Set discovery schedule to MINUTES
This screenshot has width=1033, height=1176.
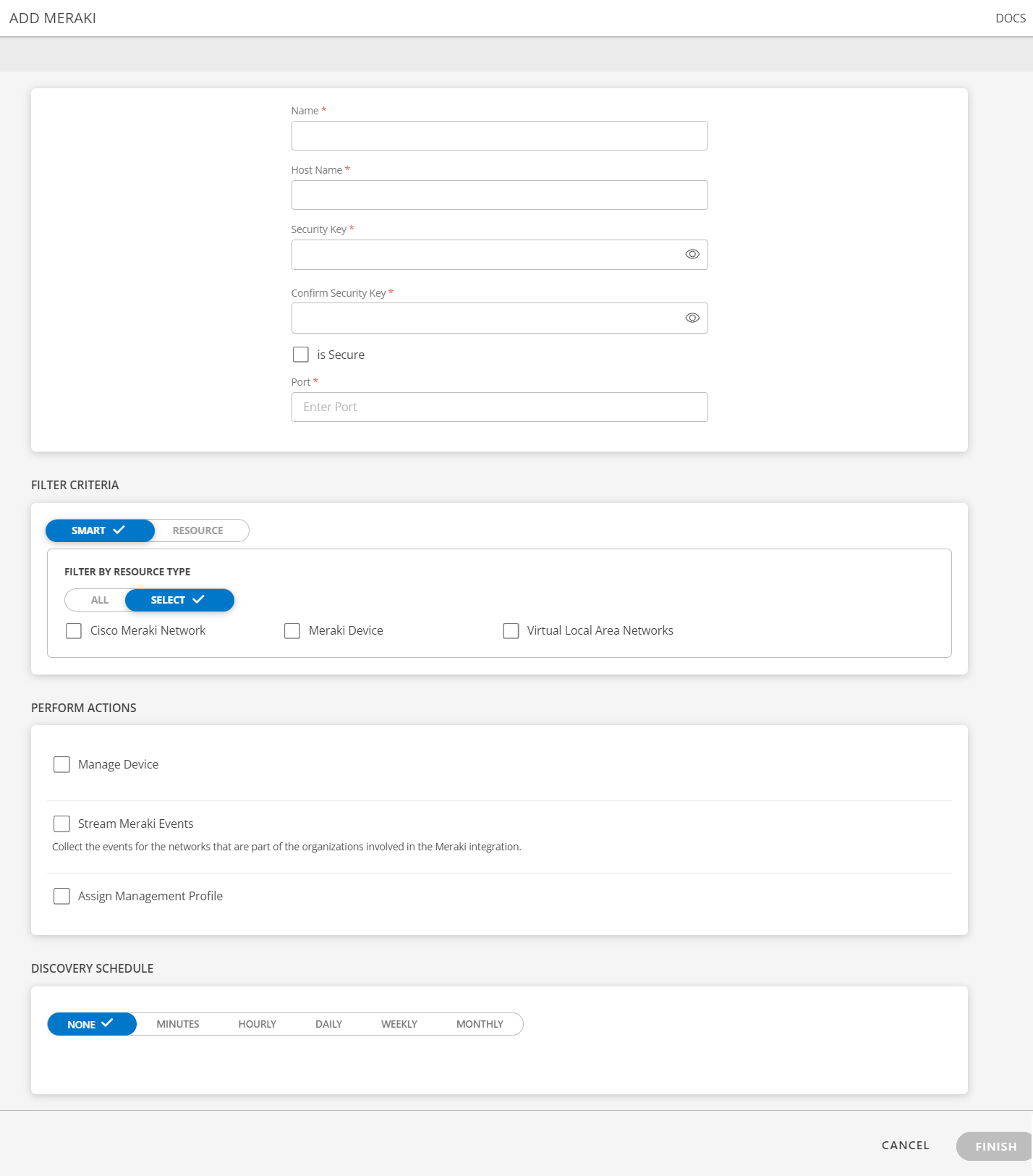coord(178,1024)
